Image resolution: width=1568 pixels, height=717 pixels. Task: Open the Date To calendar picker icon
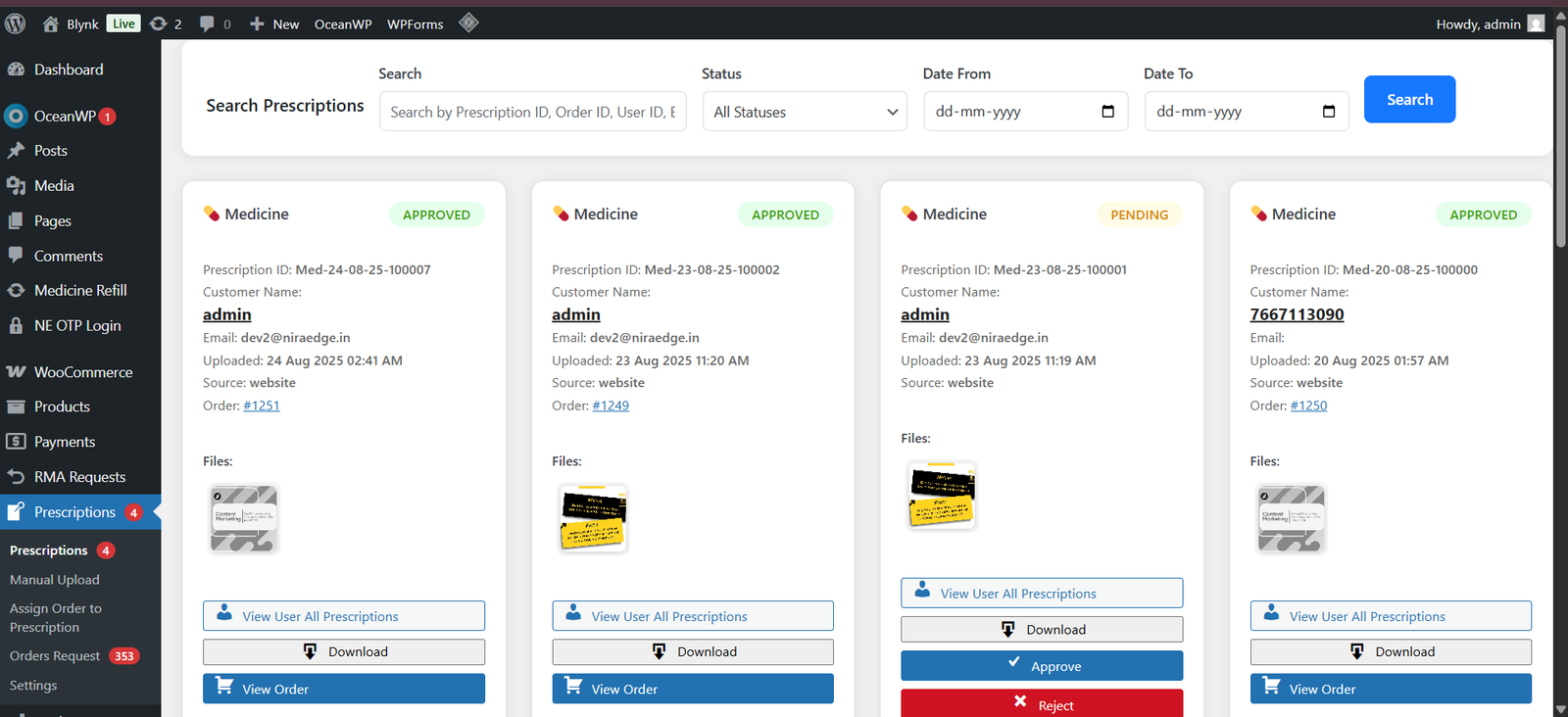[x=1328, y=112]
